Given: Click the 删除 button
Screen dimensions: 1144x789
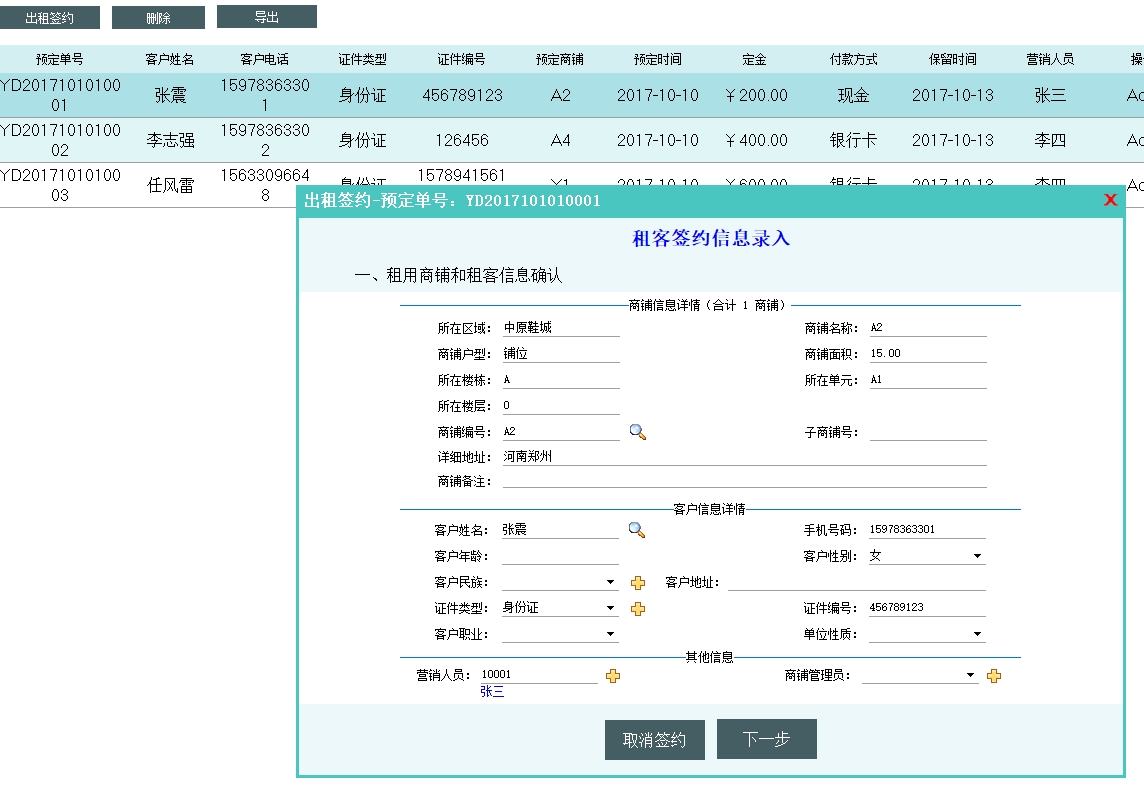Looking at the screenshot, I should (x=158, y=18).
